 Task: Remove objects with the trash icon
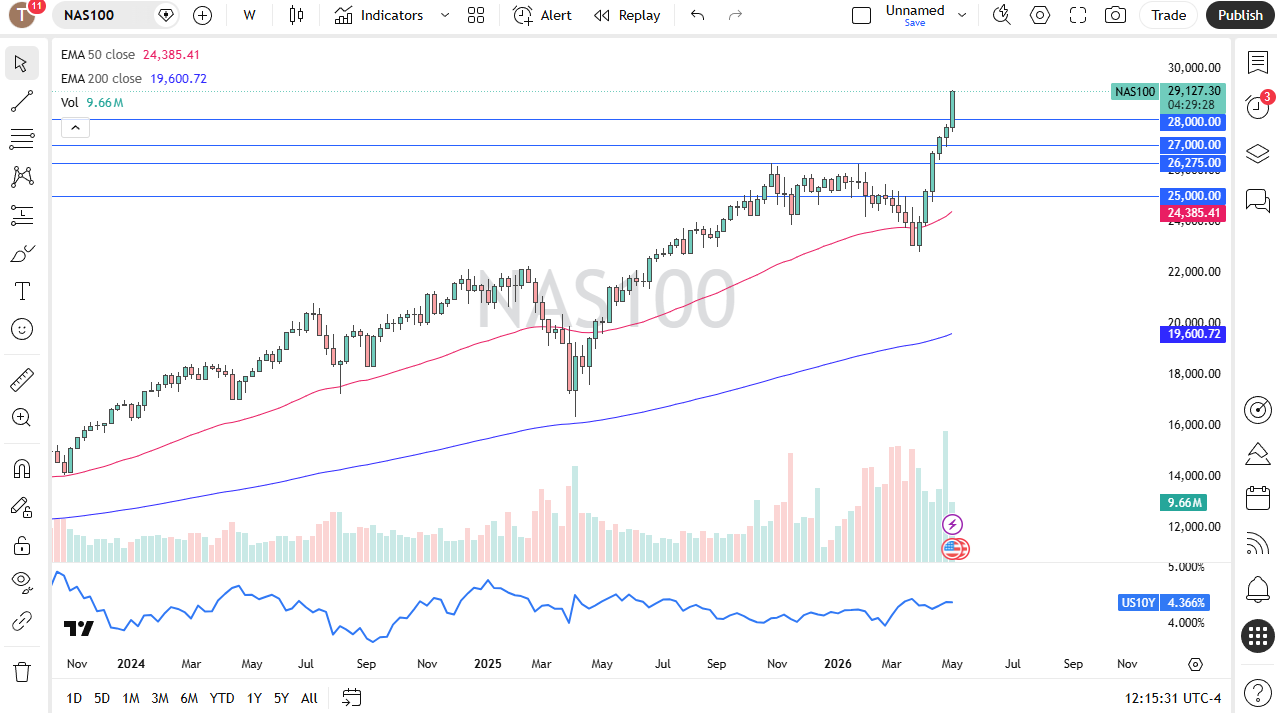coord(22,671)
